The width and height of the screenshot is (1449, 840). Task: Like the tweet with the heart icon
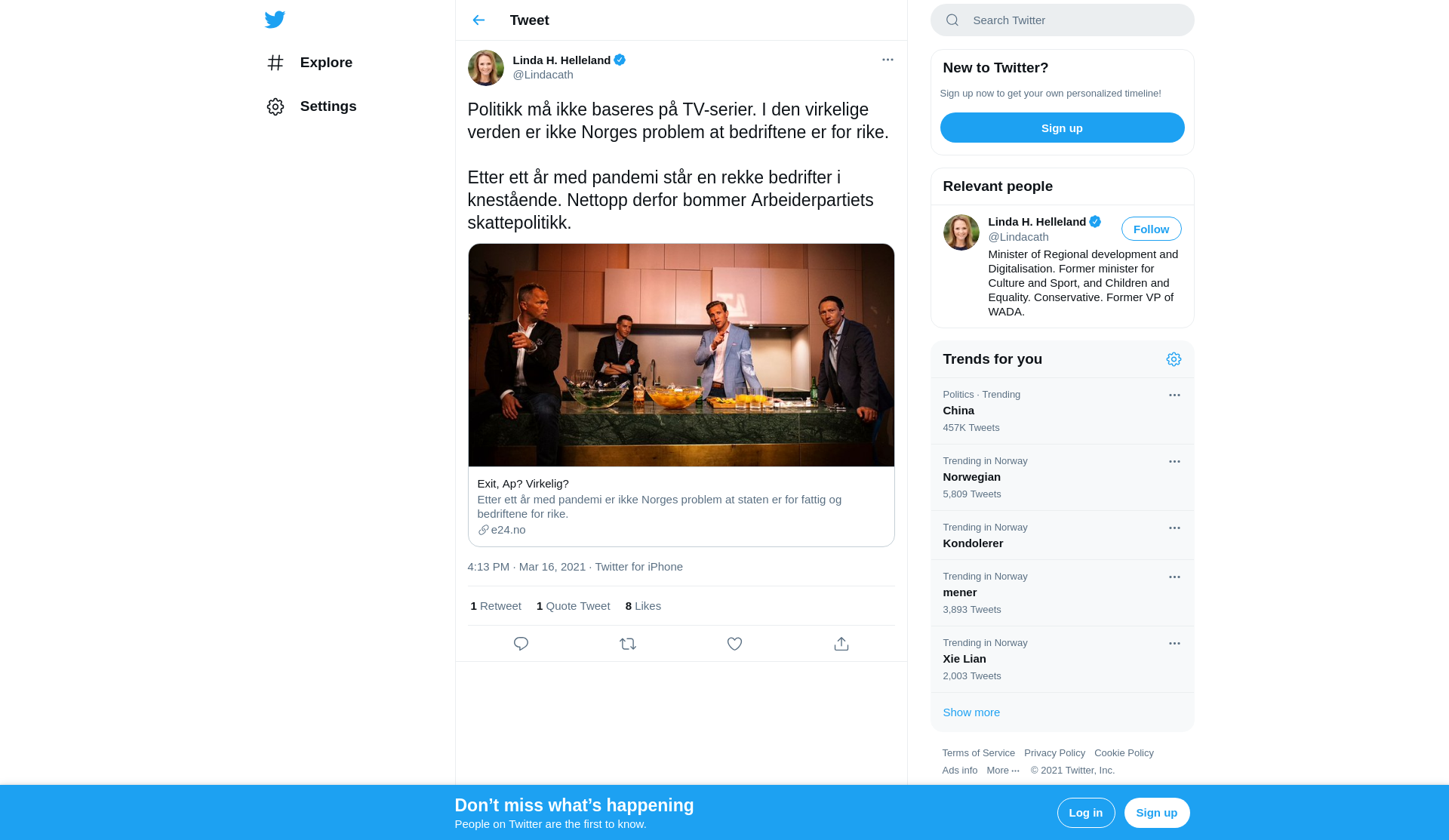coord(734,644)
